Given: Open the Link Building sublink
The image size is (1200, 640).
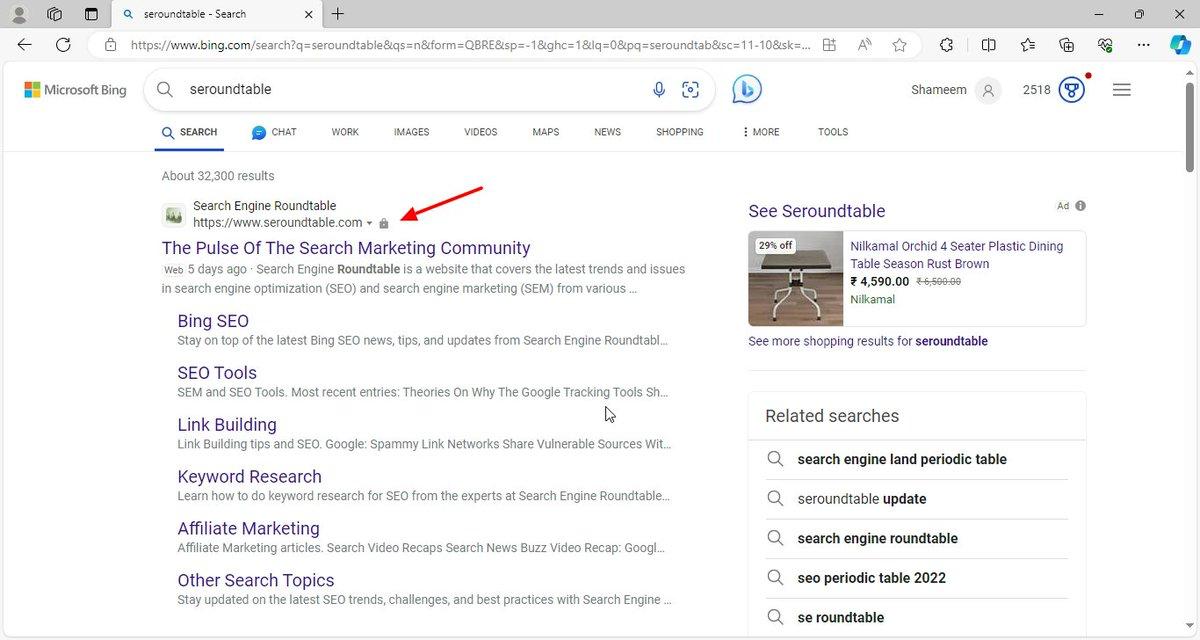Looking at the screenshot, I should 227,425.
